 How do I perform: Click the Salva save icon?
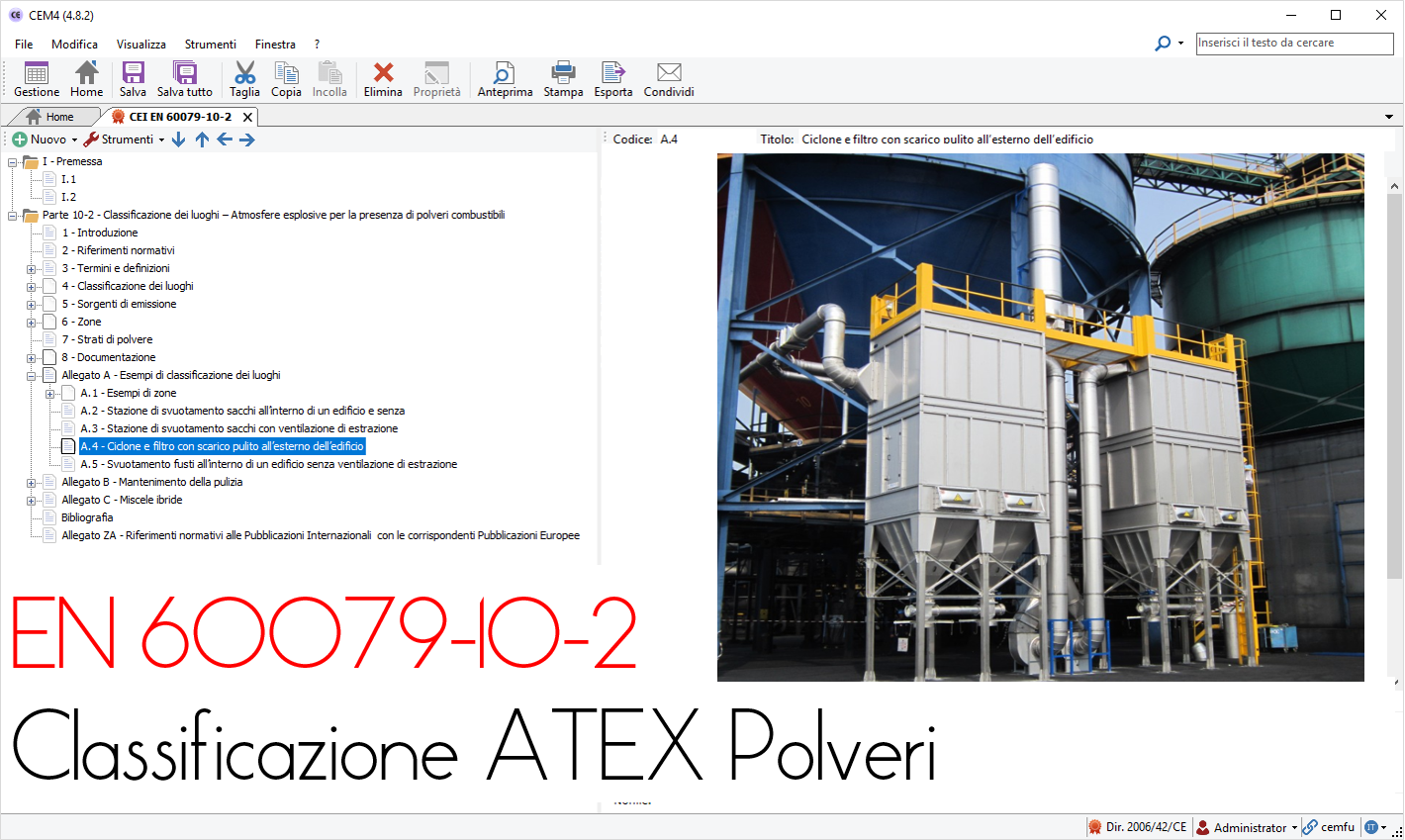(x=133, y=79)
